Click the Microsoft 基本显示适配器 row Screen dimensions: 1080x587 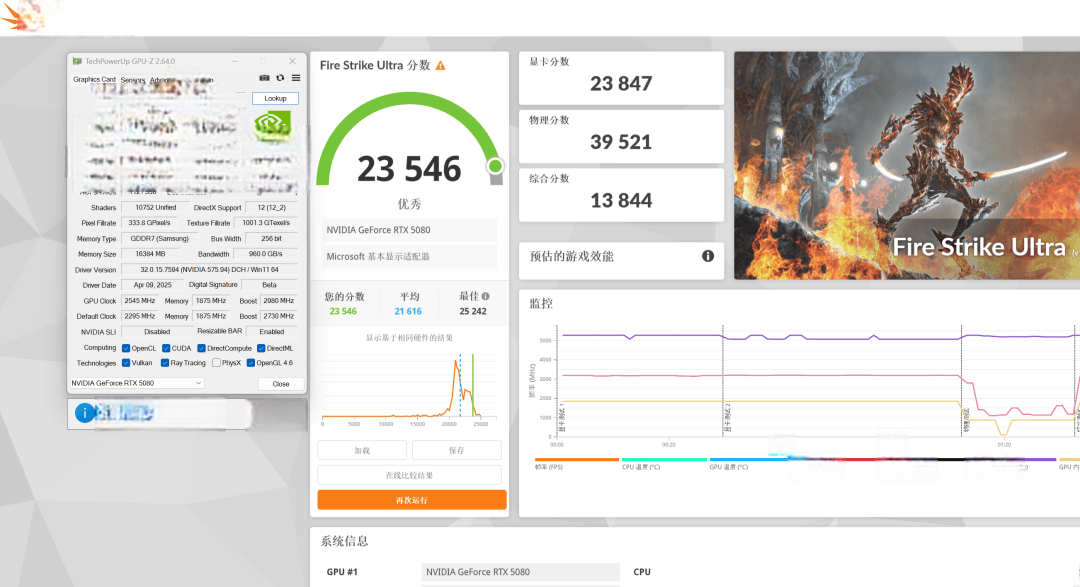click(x=409, y=256)
